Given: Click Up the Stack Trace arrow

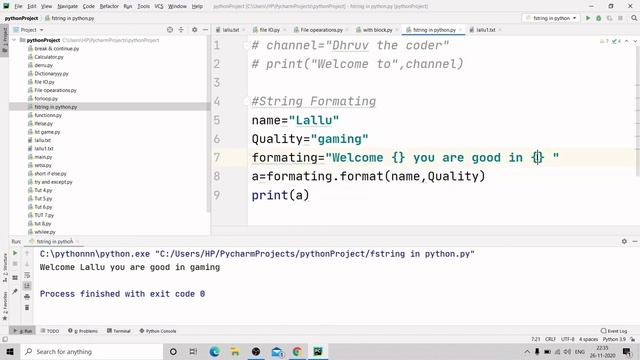Looking at the screenshot, I should pos(27,253).
